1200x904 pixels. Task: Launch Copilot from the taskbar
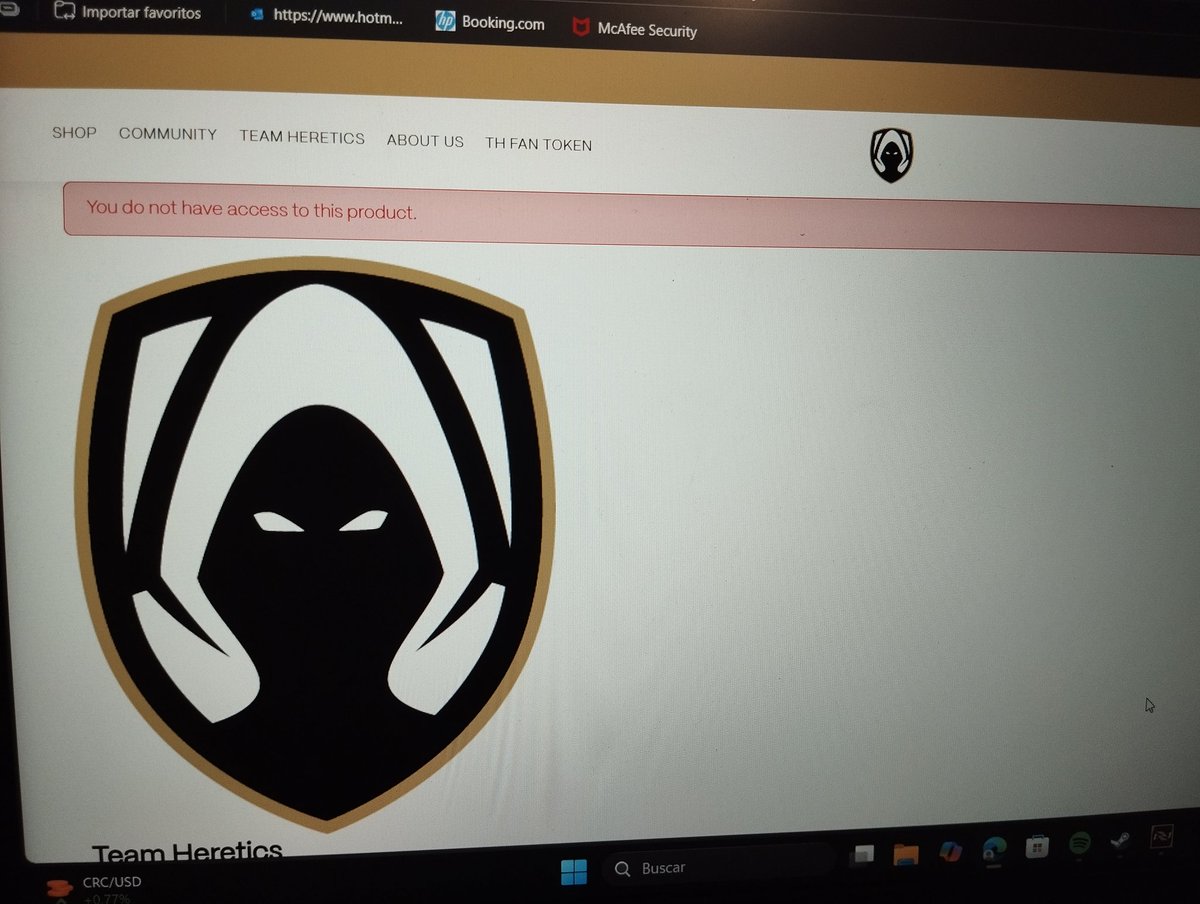point(948,850)
